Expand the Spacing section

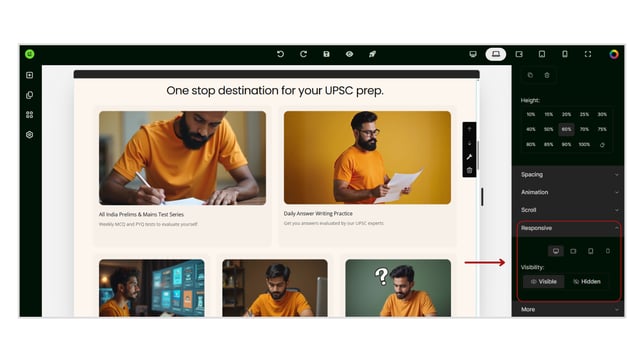tap(568, 175)
